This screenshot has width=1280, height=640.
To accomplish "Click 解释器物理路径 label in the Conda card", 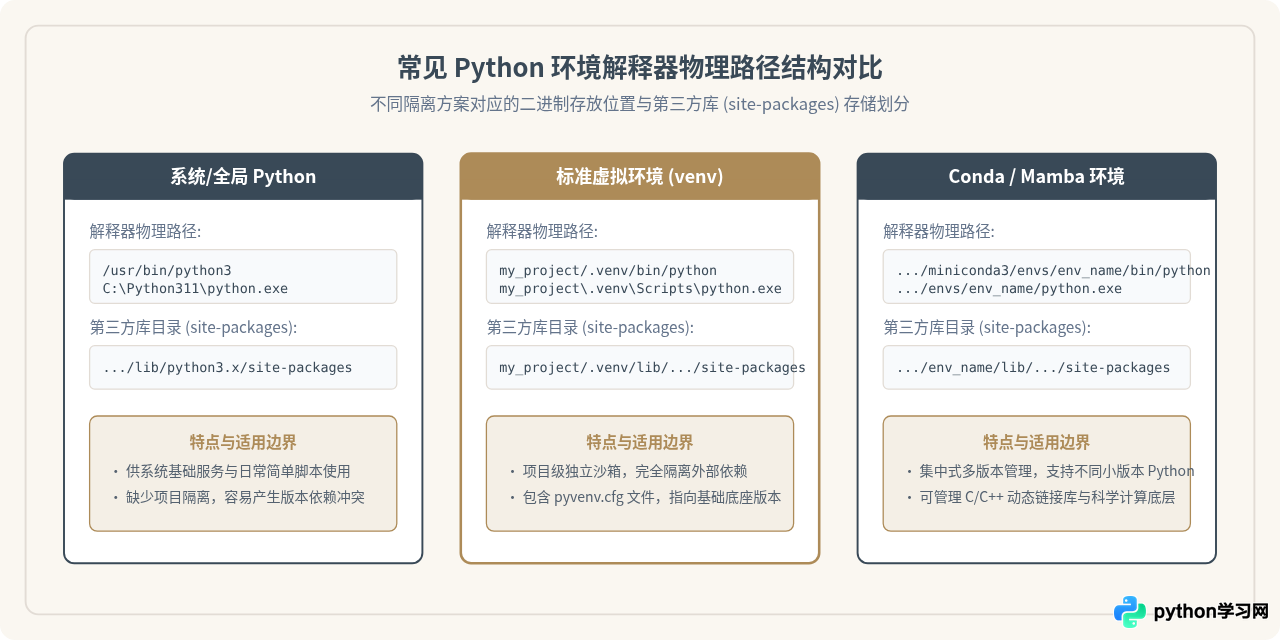I will [x=939, y=232].
